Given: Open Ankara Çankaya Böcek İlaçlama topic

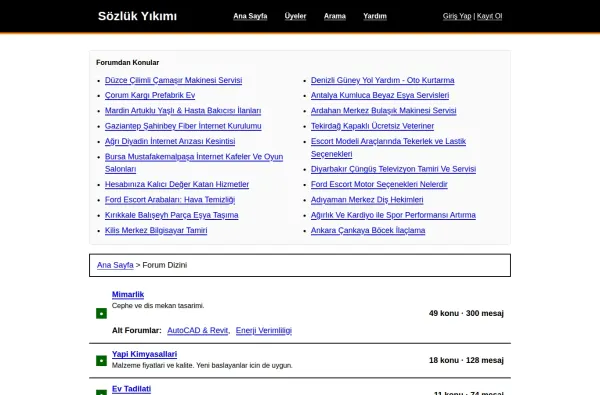Looking at the screenshot, I should (x=368, y=230).
